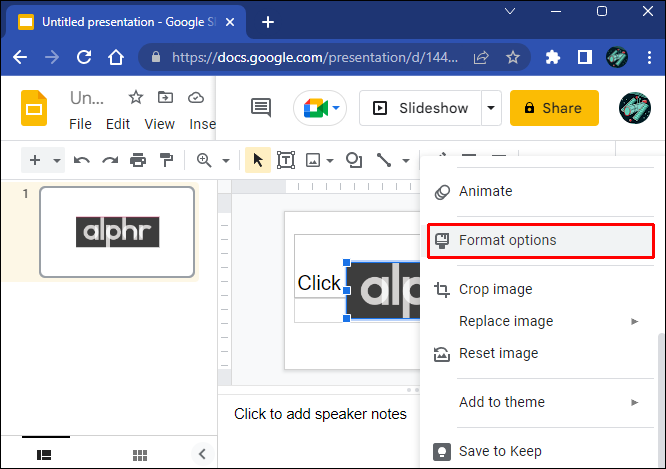
Task: Star the Untitled presentation
Action: tap(136, 97)
